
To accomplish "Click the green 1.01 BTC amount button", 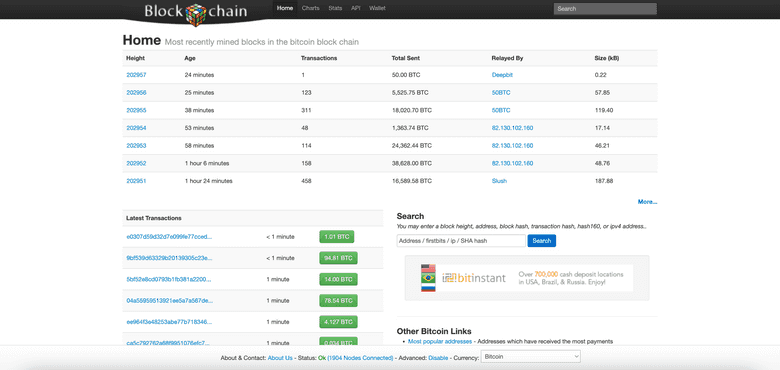I will 336,237.
